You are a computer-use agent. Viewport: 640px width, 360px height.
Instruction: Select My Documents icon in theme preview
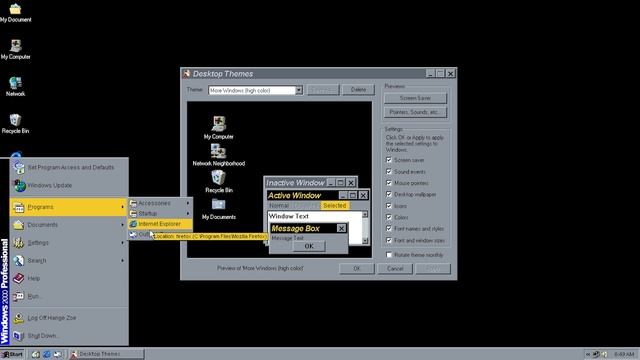(x=218, y=209)
